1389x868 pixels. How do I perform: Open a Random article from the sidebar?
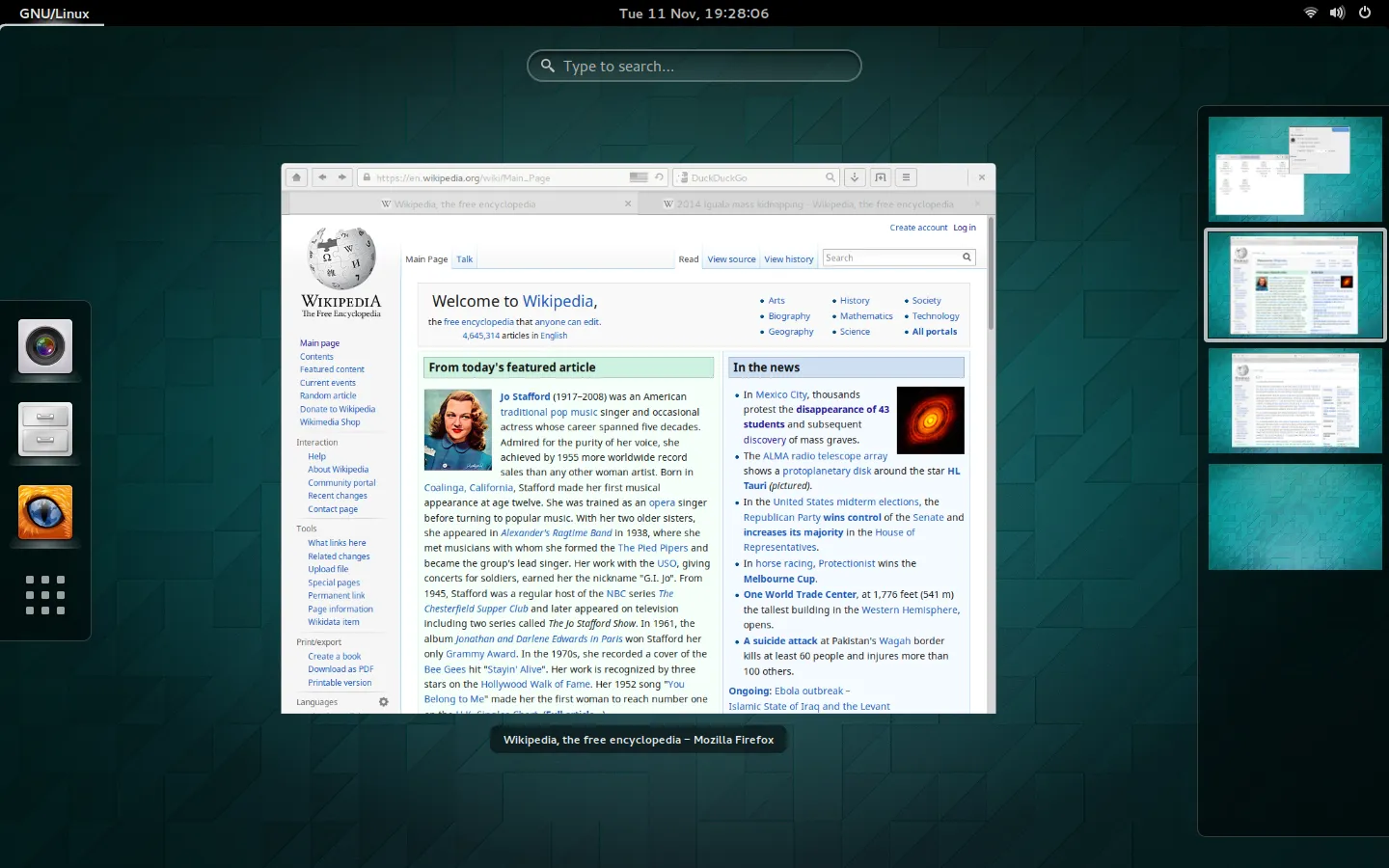[x=327, y=395]
